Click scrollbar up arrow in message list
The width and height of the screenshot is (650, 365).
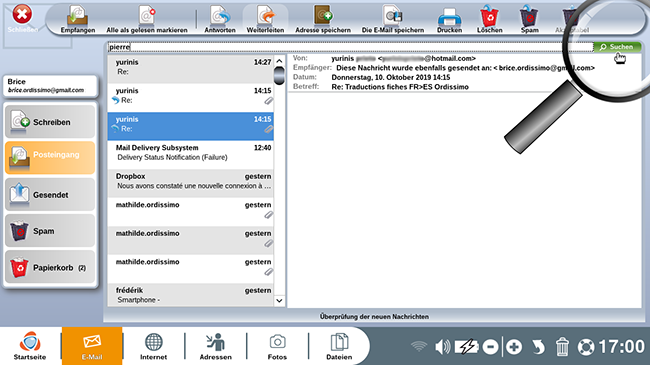279,61
